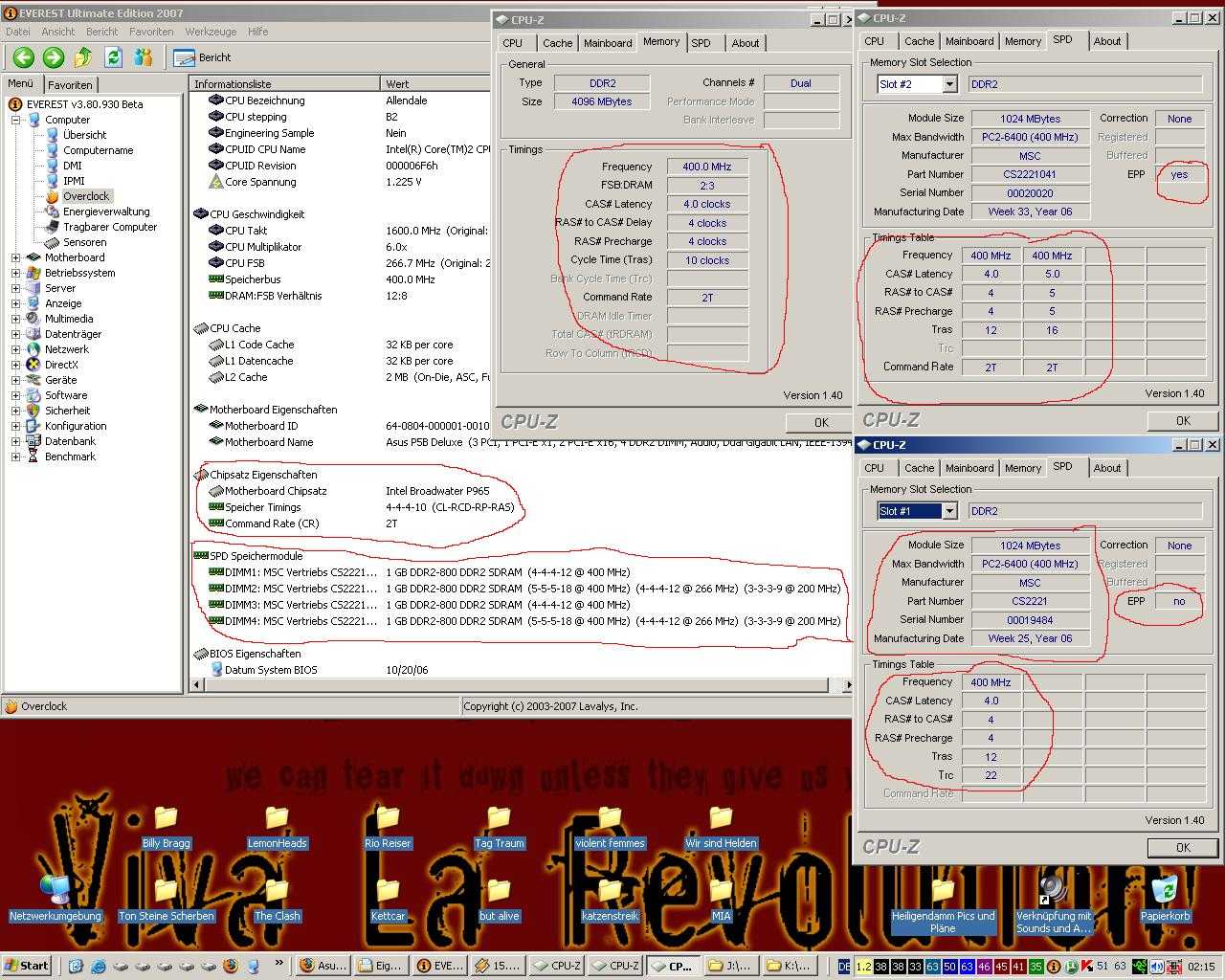Open the violent femmes desktop folder
This screenshot has width=1225, height=980.
[x=610, y=828]
